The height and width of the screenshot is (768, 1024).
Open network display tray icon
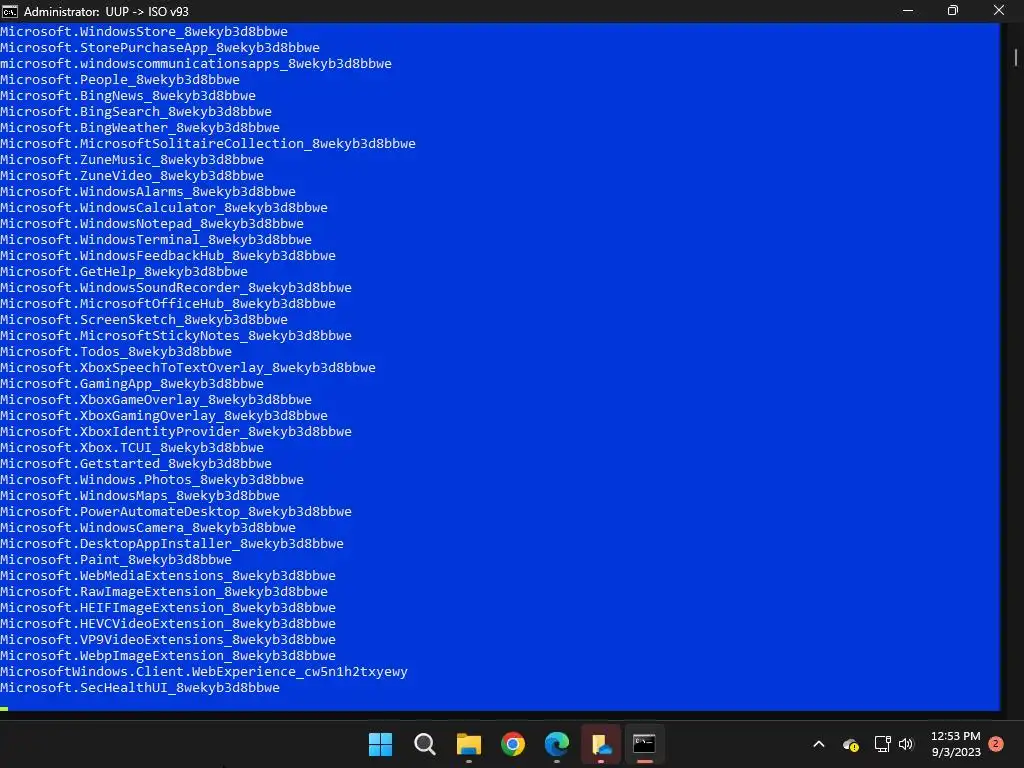tap(882, 744)
